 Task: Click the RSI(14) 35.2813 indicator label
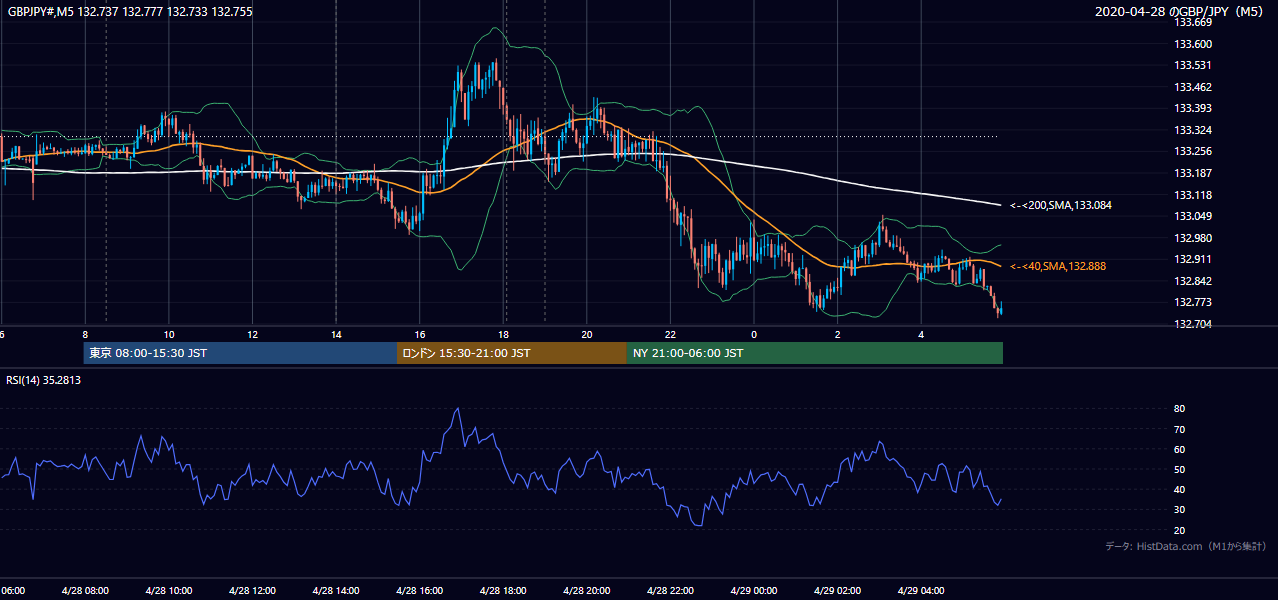(43, 379)
